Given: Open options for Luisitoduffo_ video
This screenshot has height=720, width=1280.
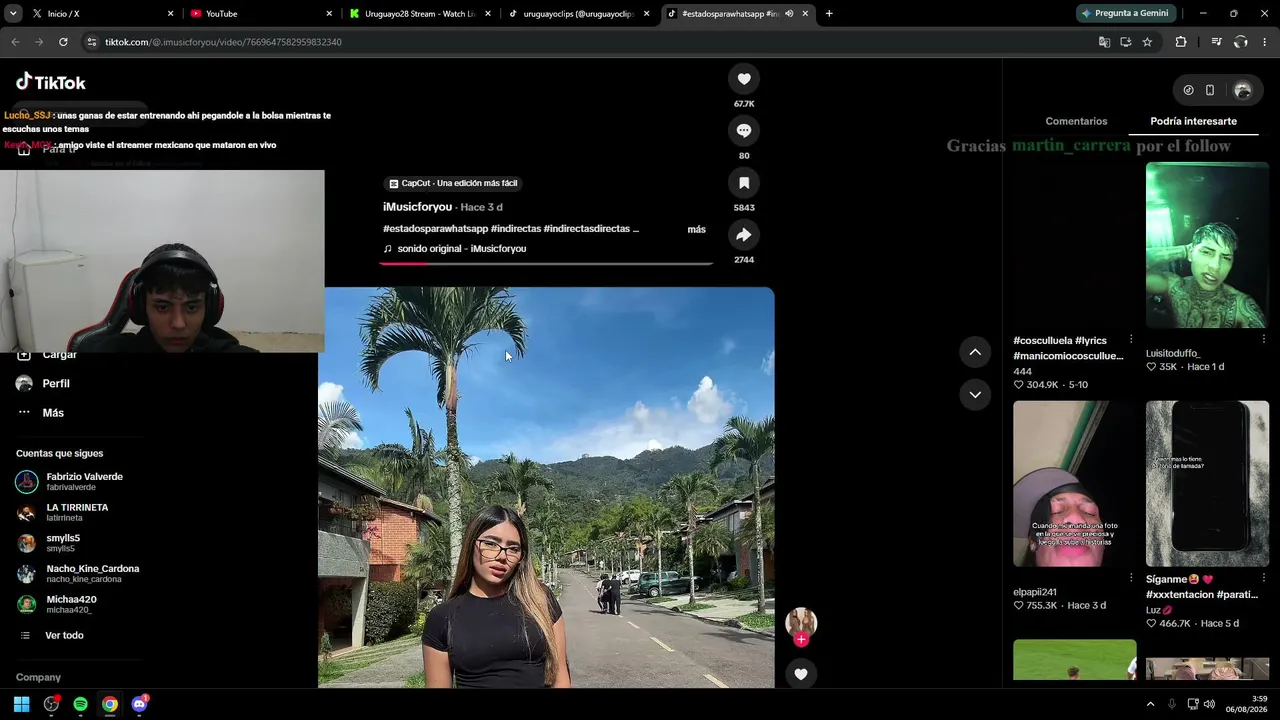Looking at the screenshot, I should [1263, 339].
